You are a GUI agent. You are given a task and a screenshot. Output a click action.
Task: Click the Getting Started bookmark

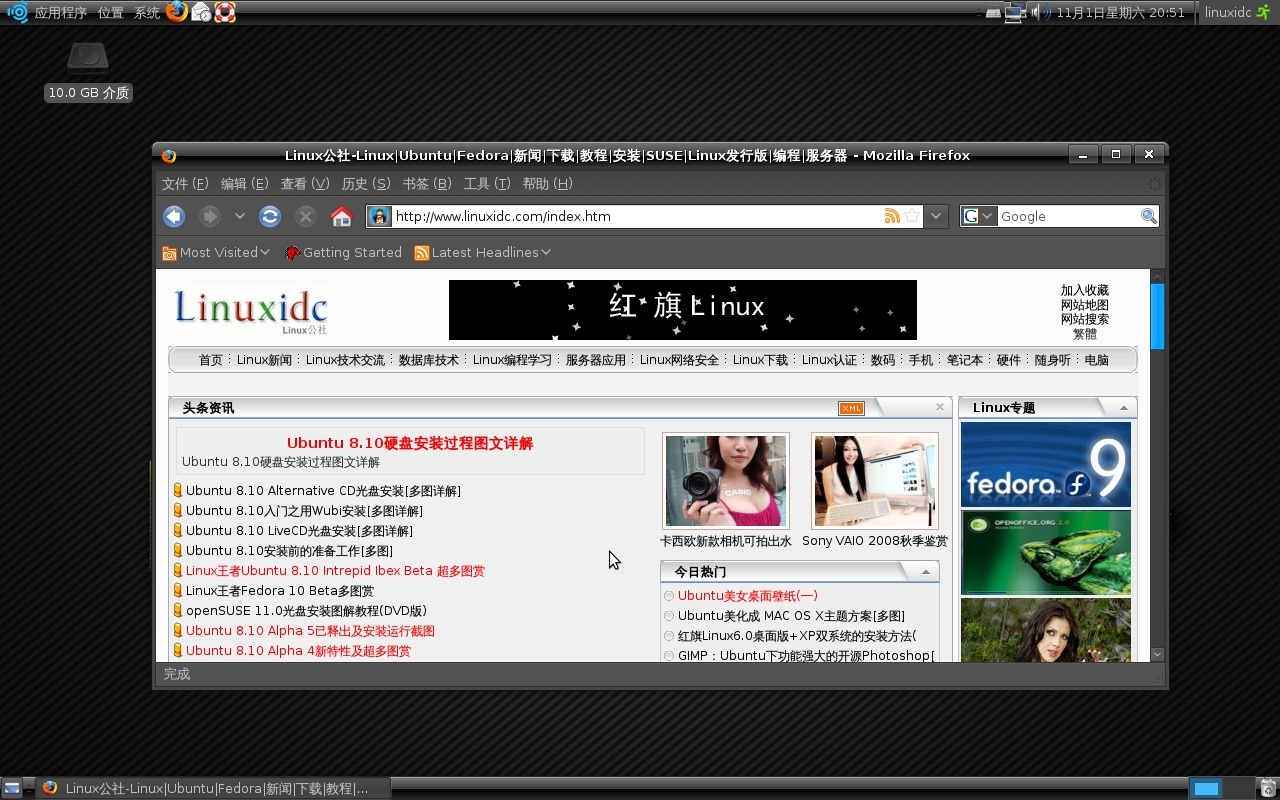click(x=343, y=252)
